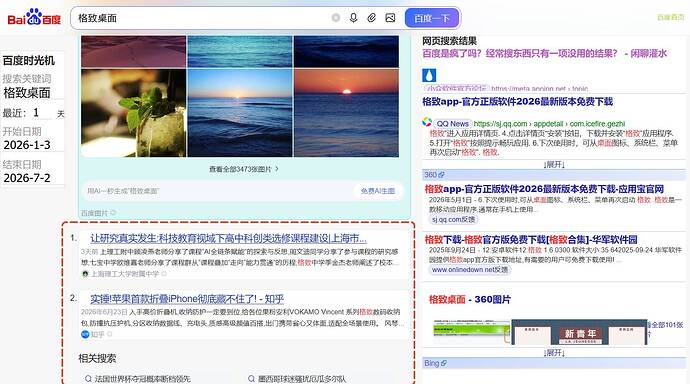Open source 上海理工大学附属中学
Image resolution: width=690 pixels, height=384 pixels.
click(x=125, y=274)
